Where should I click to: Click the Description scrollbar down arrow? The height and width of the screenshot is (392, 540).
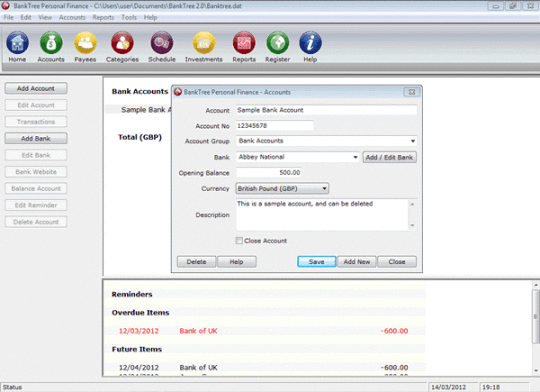(412, 225)
